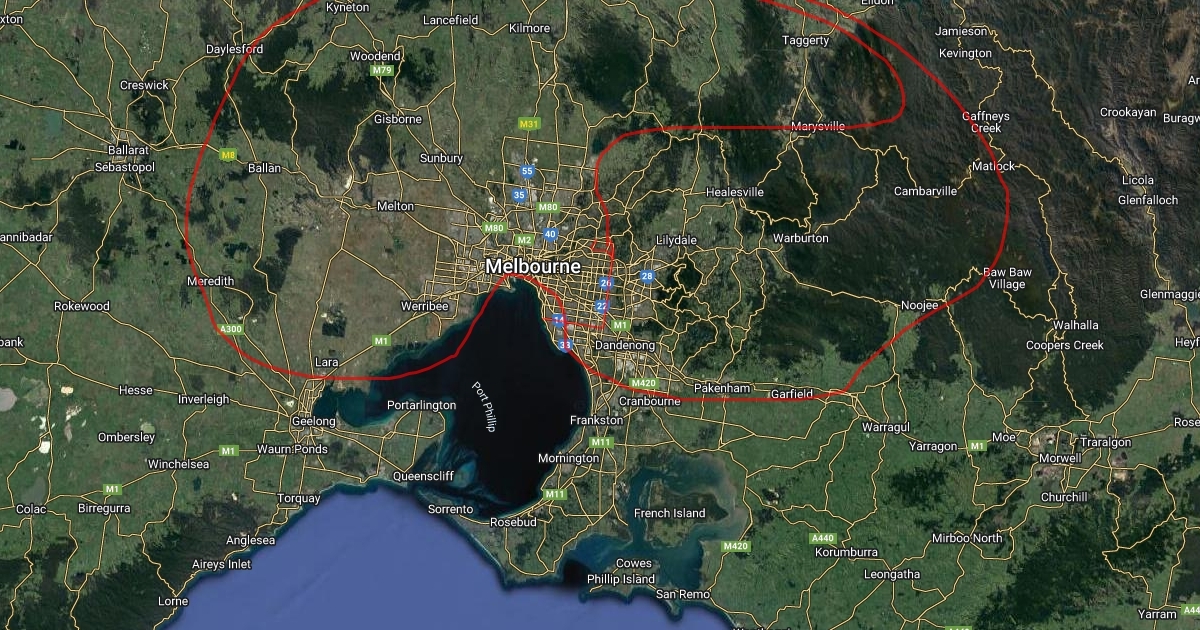Select the blue route 40 shield

click(x=550, y=234)
